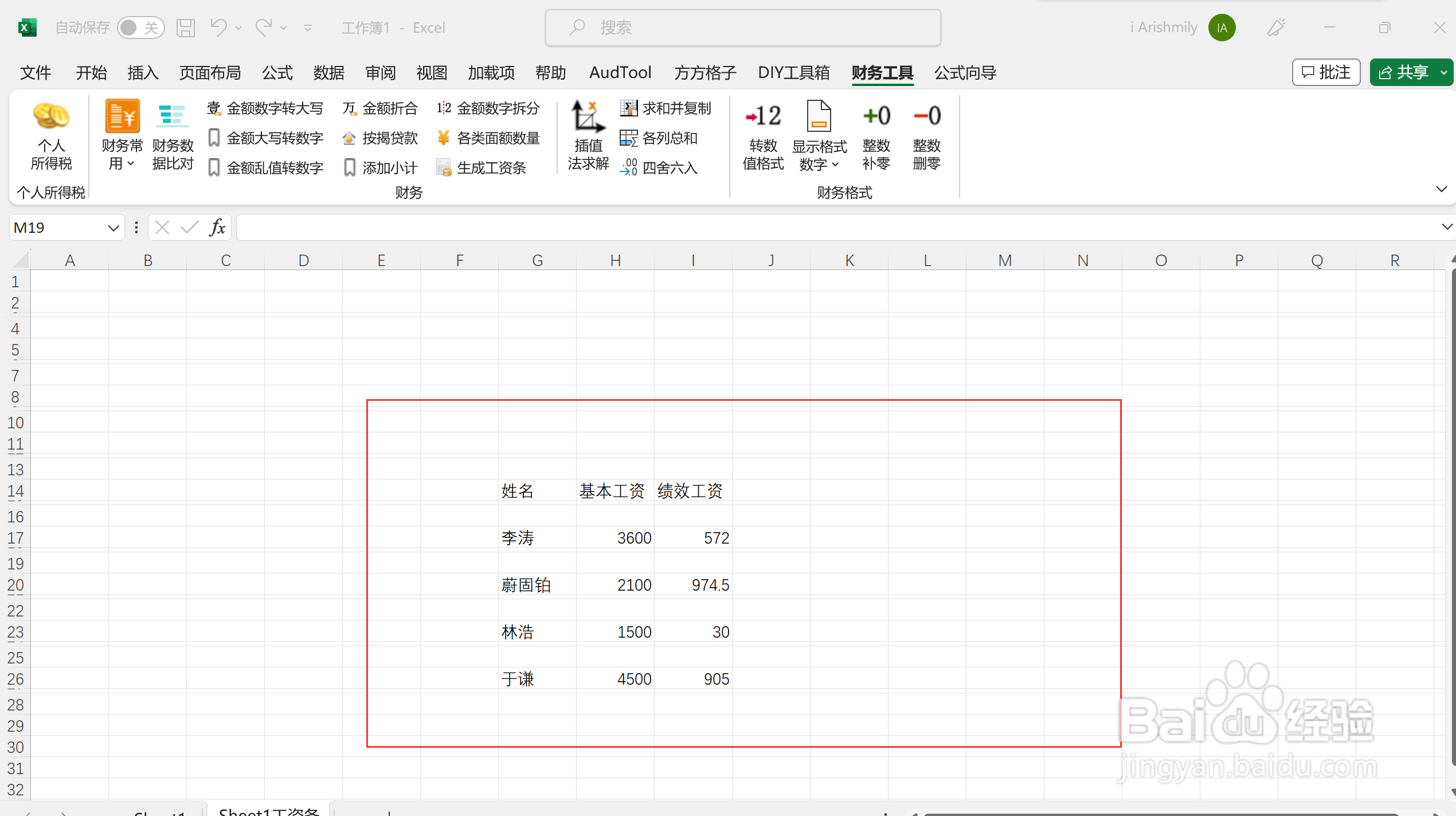
Task: Open the redo history dropdown arrow
Action: 283,28
